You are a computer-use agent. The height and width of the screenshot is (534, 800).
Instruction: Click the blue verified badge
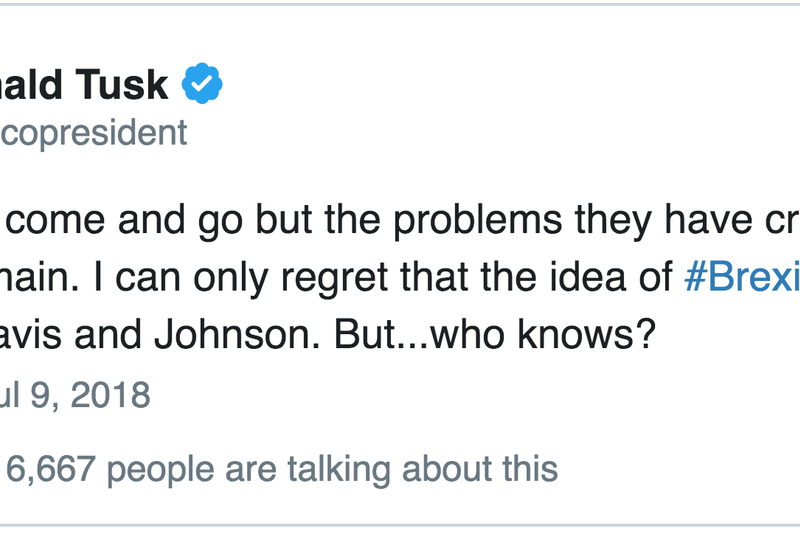pyautogui.click(x=202, y=85)
